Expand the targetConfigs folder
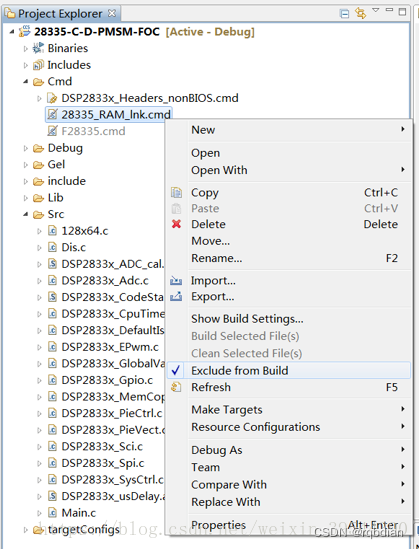419x549 pixels. [x=26, y=530]
